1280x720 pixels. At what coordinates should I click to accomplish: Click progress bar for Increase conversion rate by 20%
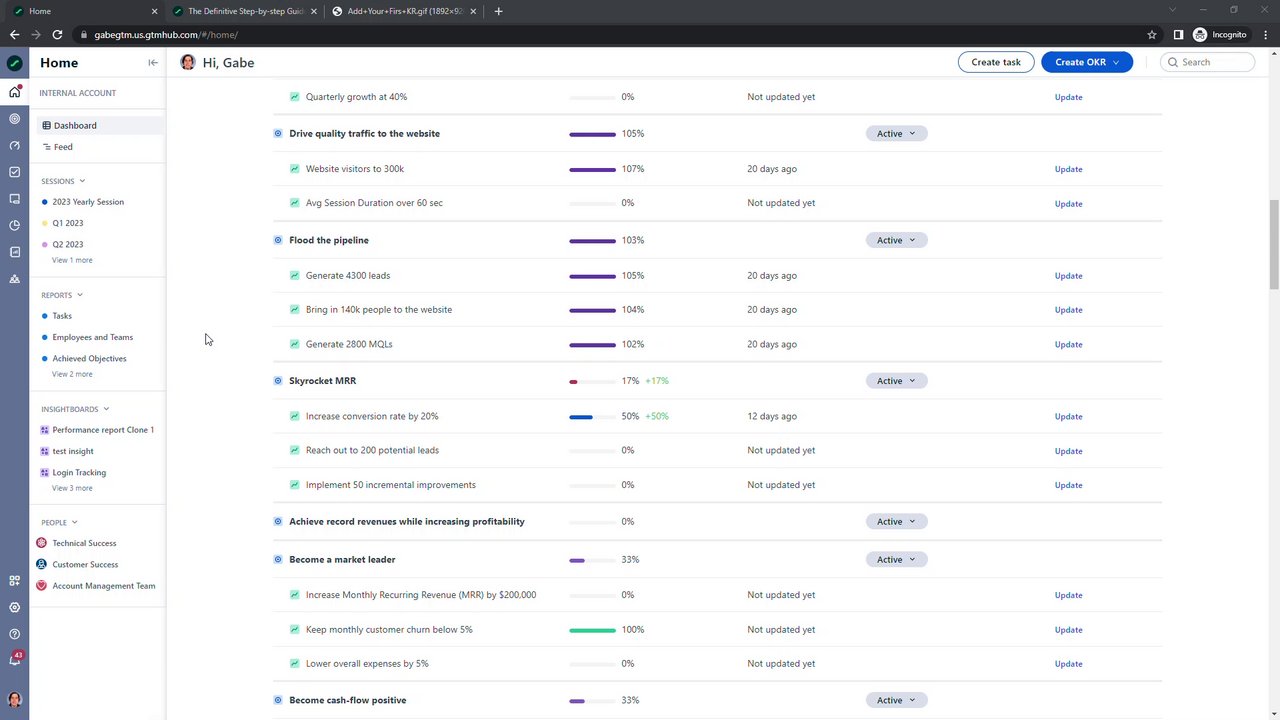pyautogui.click(x=592, y=416)
